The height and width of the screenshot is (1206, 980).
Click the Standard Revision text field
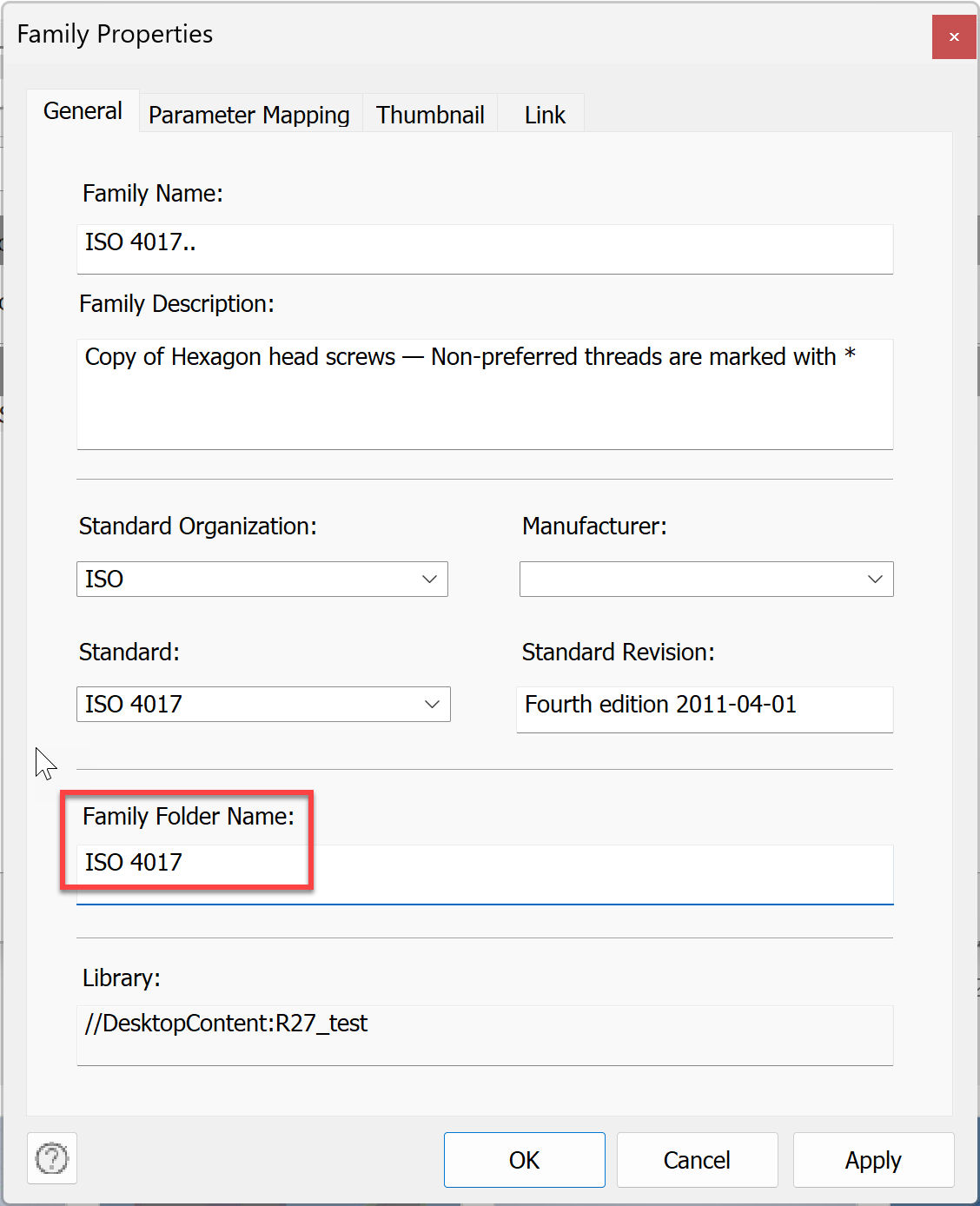pos(704,709)
